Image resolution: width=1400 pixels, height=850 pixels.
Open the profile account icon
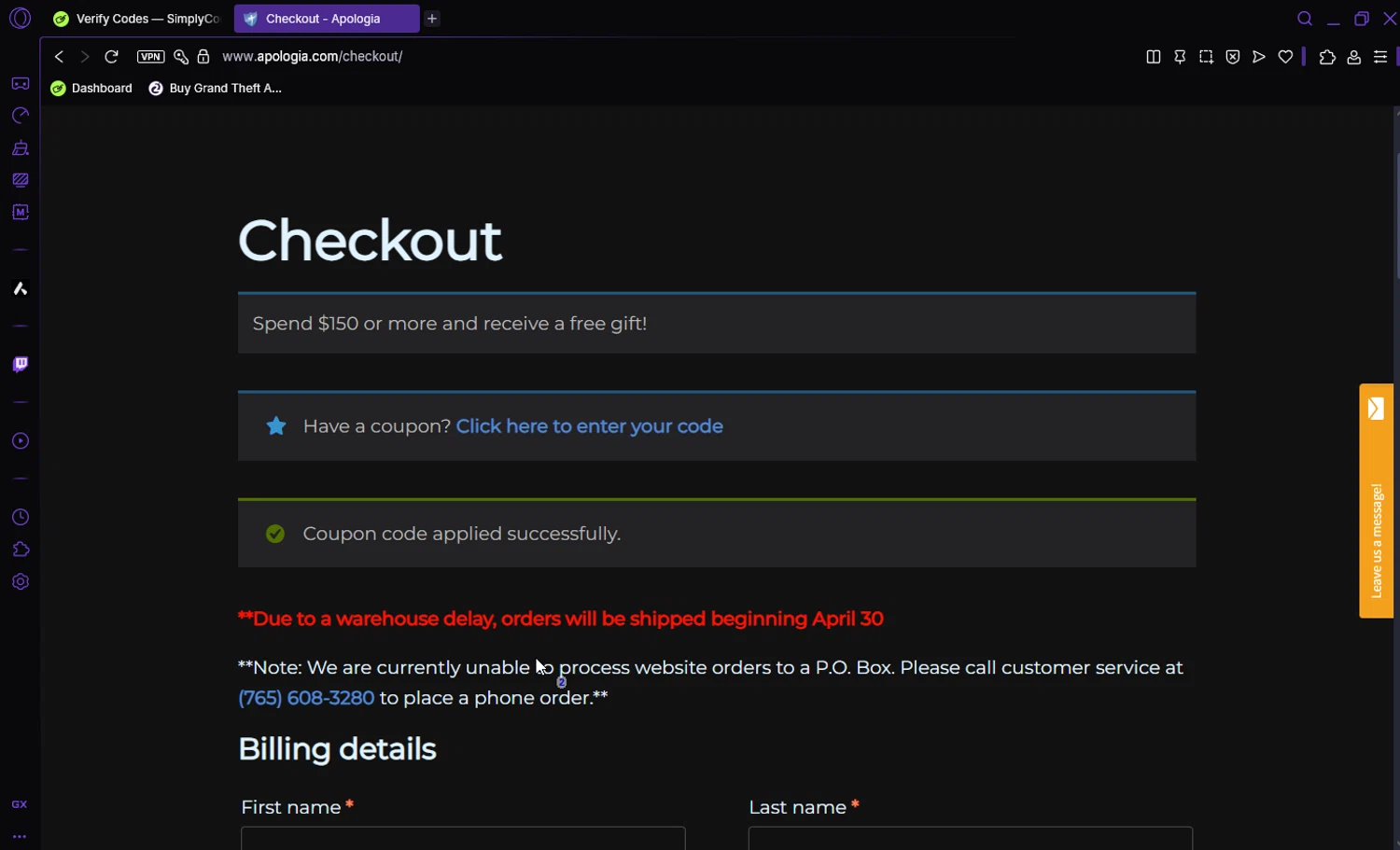click(1353, 57)
